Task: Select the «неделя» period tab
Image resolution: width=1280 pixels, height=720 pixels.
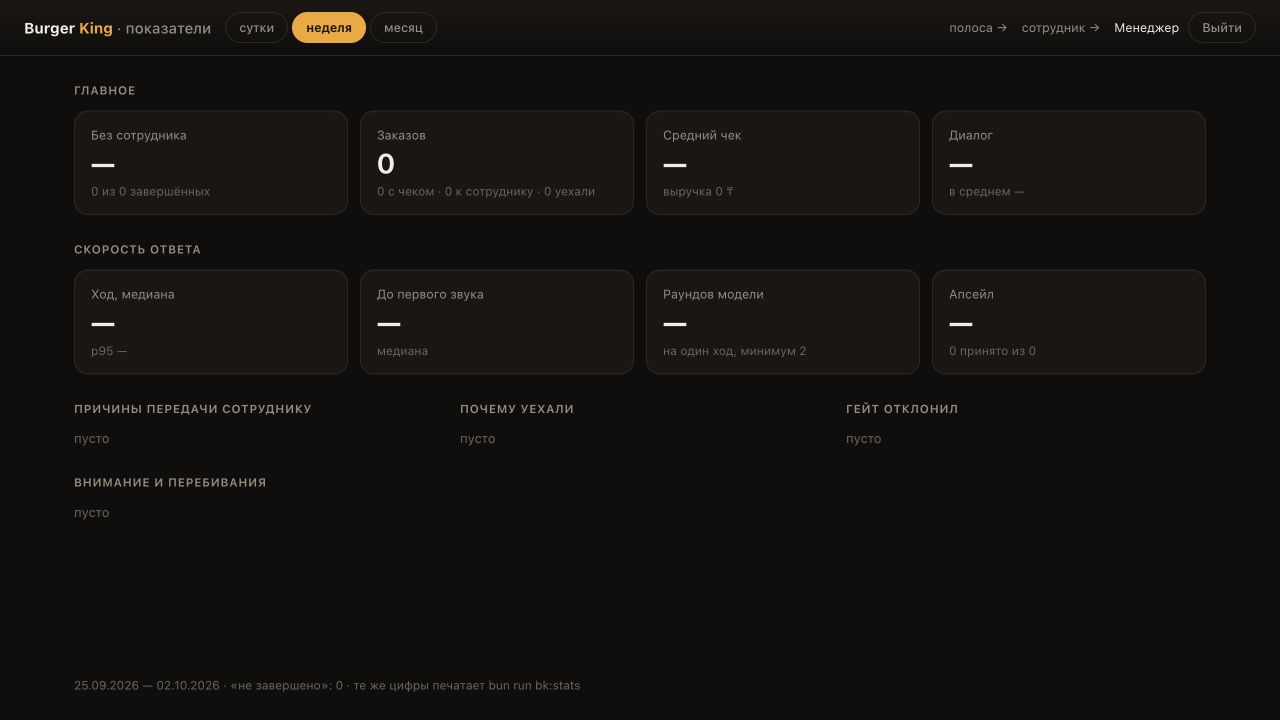Action: tap(329, 28)
